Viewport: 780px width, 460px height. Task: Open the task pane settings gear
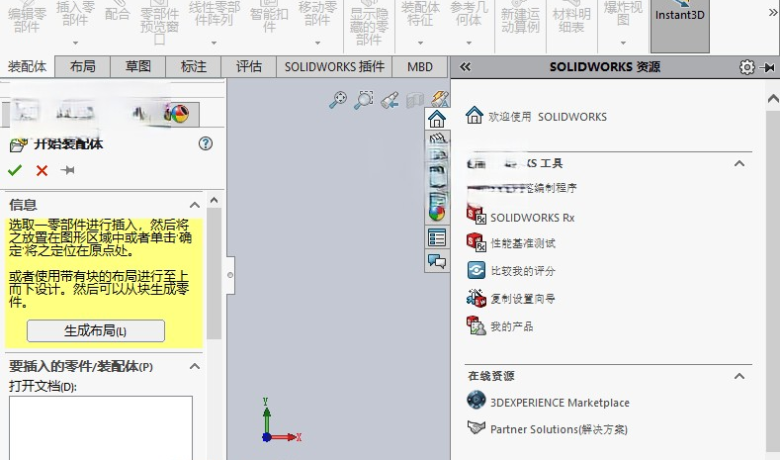747,67
